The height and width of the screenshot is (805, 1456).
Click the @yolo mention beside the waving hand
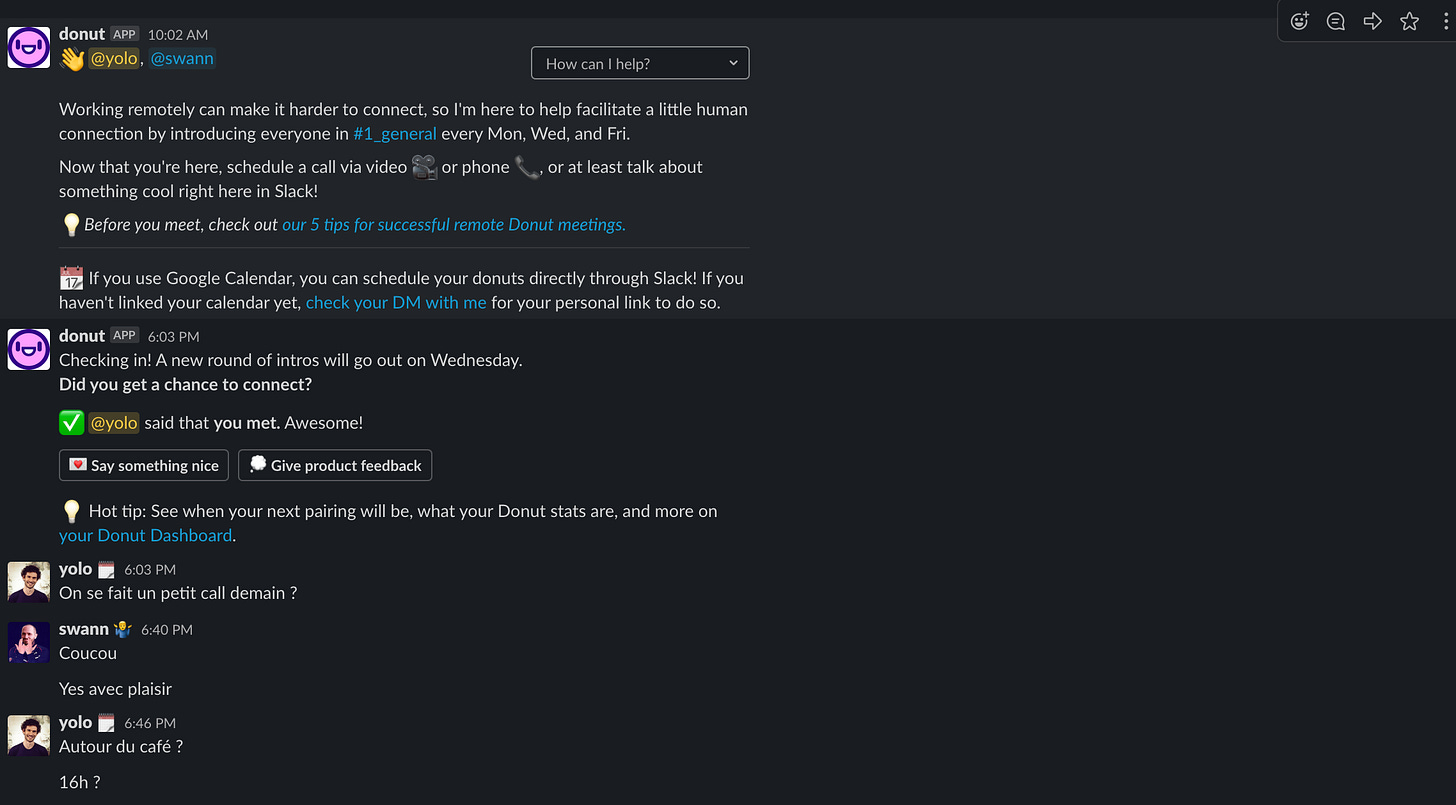pos(114,59)
